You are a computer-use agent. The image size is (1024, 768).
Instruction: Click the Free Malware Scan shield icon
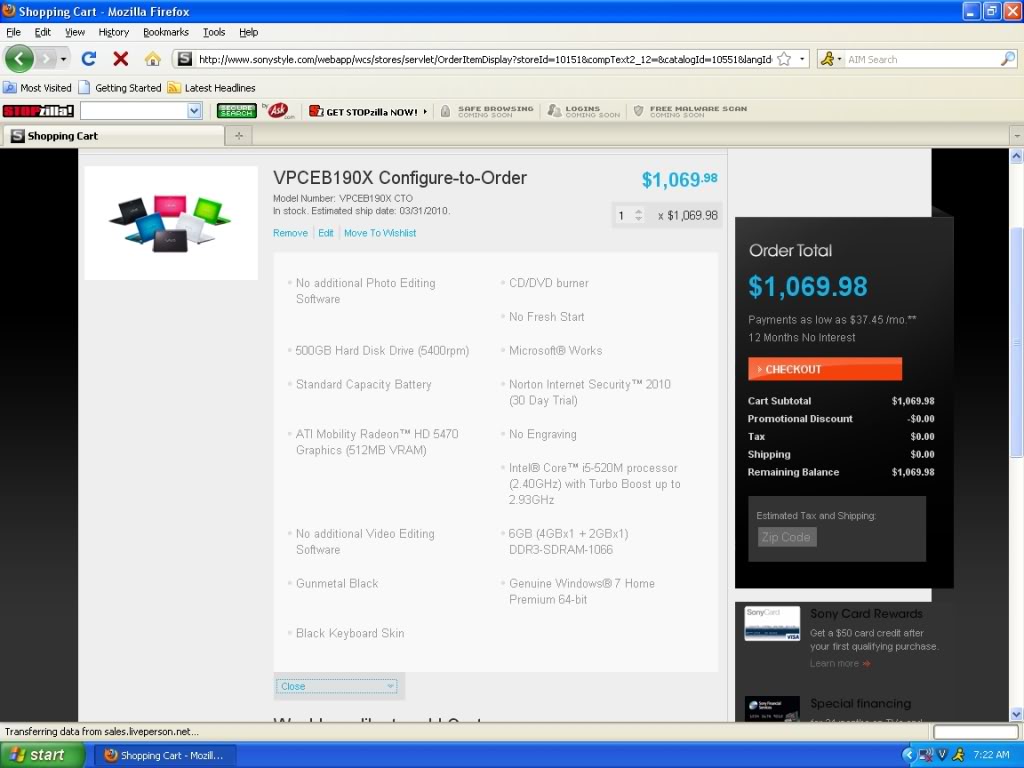(639, 112)
